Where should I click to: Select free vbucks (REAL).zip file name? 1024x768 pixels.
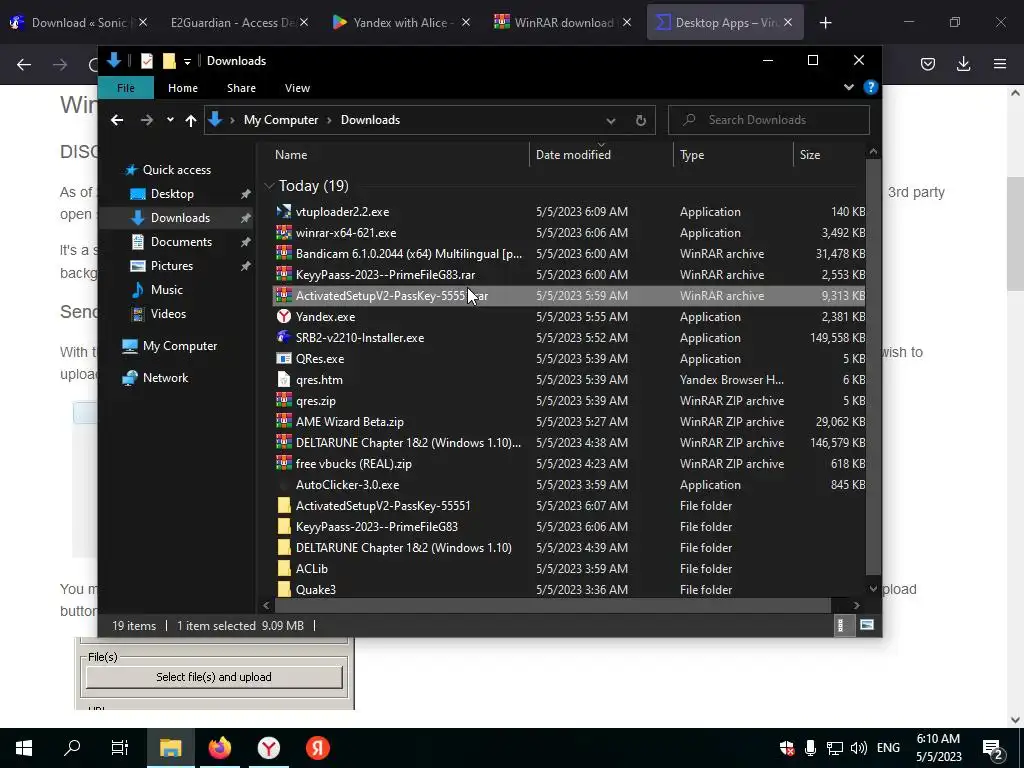click(353, 464)
